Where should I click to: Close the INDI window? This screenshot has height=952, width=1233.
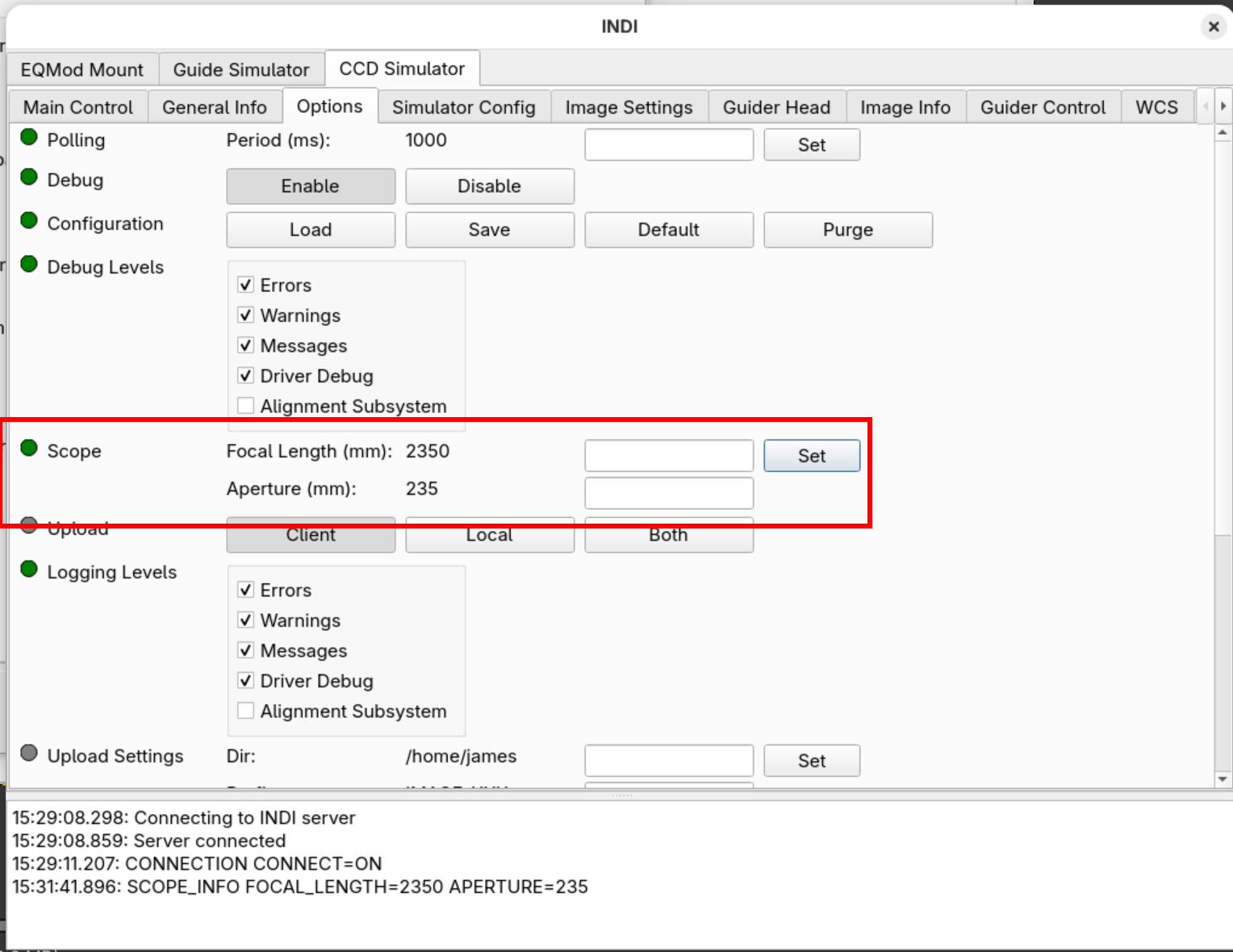pyautogui.click(x=1213, y=27)
